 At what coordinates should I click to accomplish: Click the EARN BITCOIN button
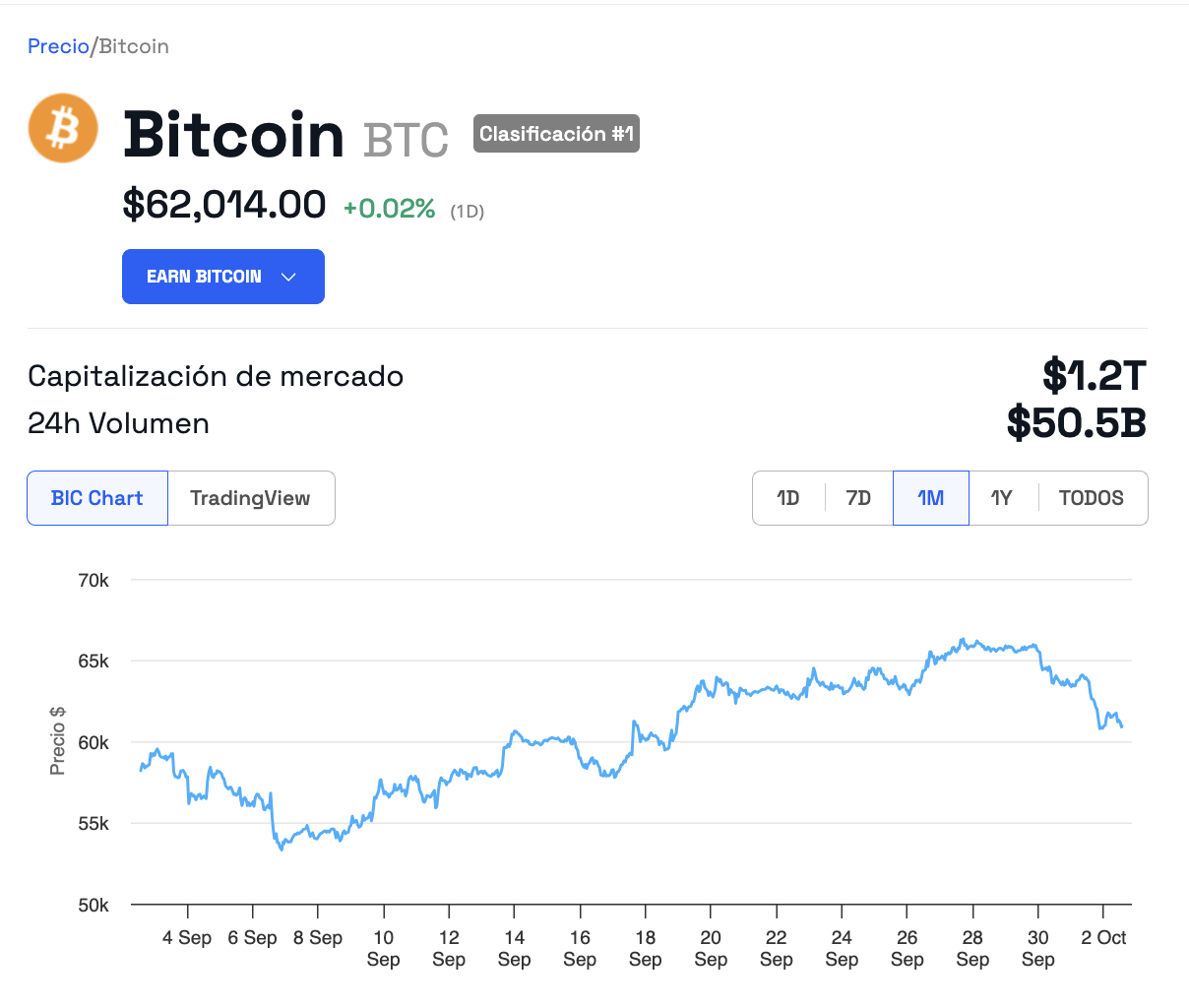click(223, 277)
